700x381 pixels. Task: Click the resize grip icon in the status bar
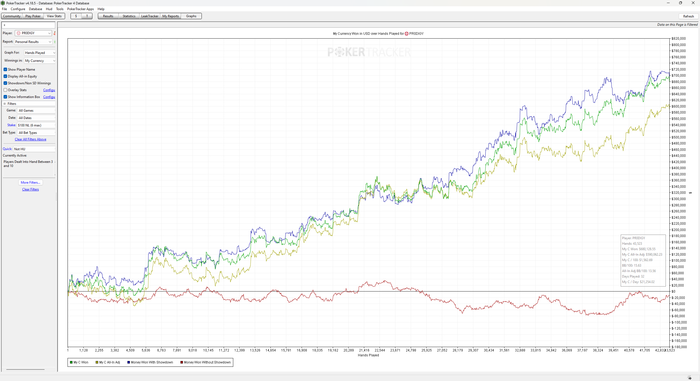point(690,377)
